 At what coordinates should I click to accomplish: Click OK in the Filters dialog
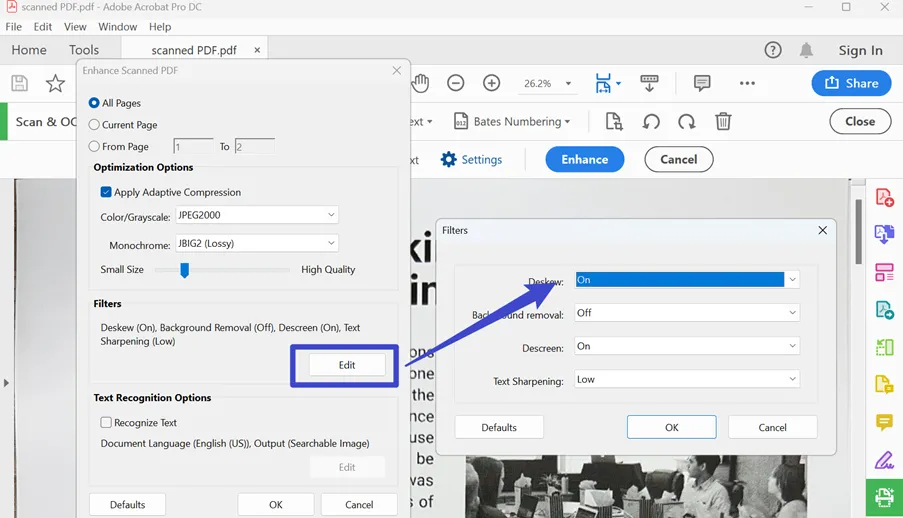(x=671, y=427)
